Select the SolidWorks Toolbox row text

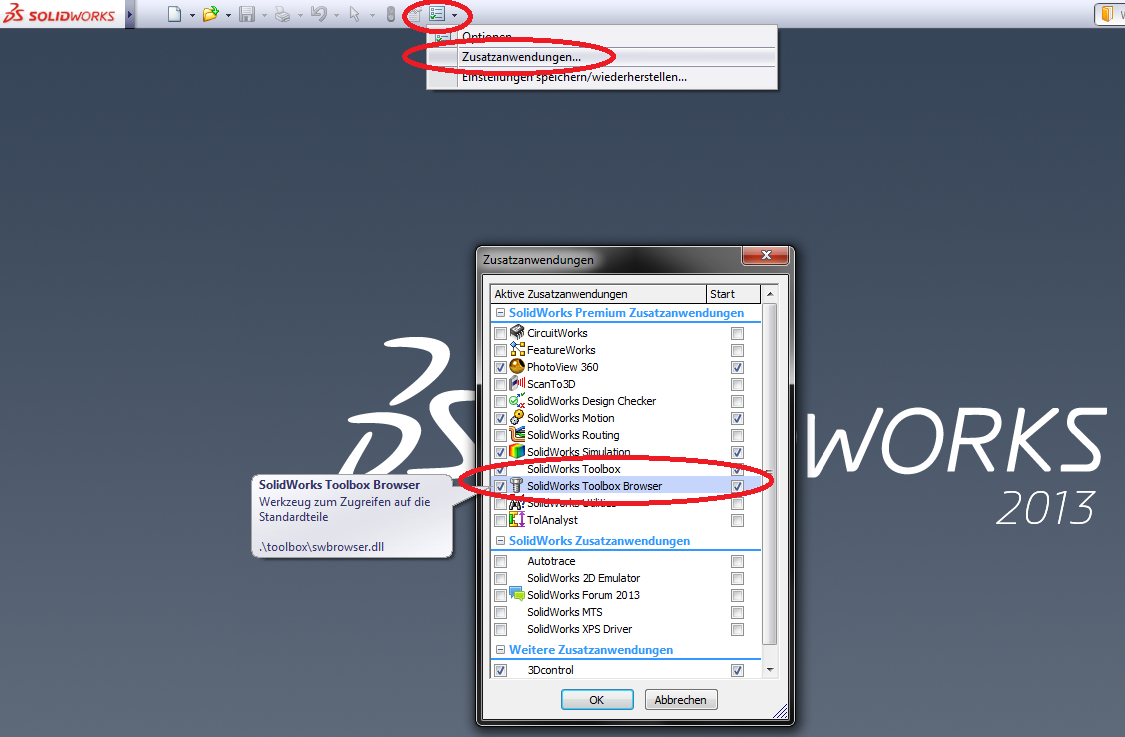point(574,469)
